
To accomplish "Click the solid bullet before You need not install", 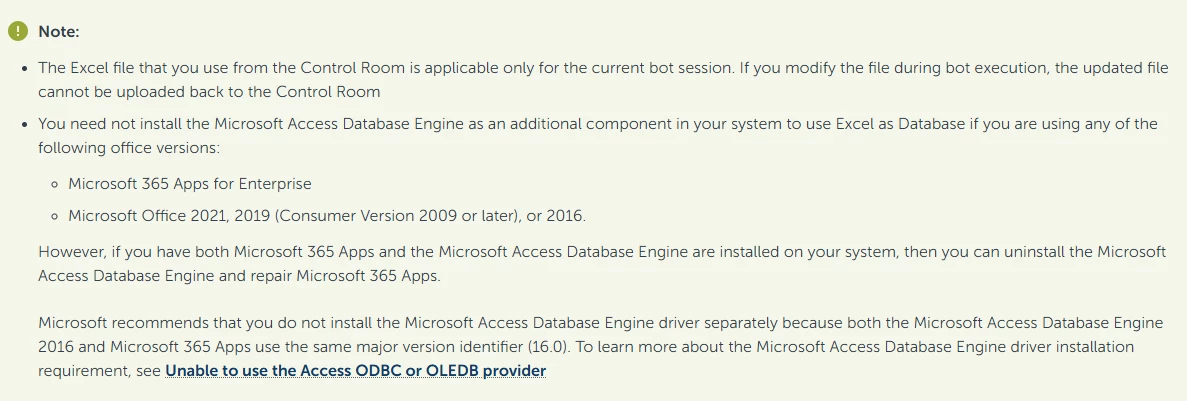I will coord(24,124).
